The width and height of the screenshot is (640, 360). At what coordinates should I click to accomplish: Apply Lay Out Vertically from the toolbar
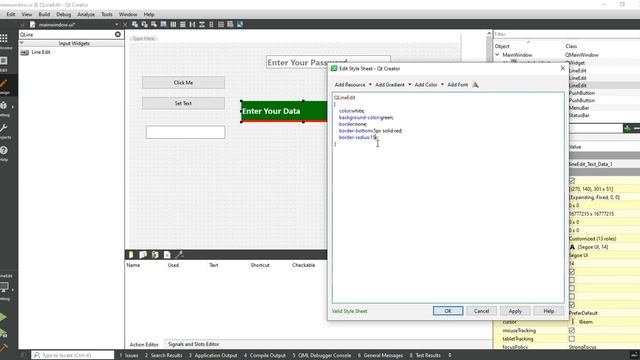click(x=182, y=24)
